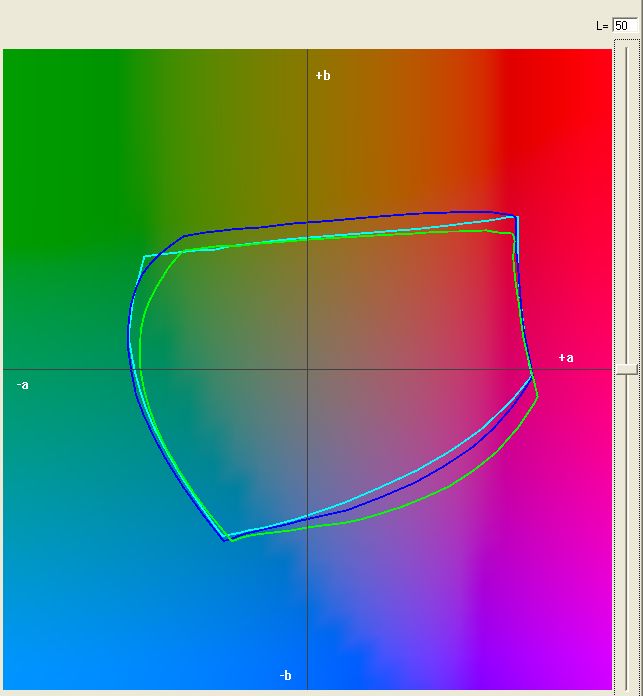
Task: Click the +b axis label
Action: (x=323, y=76)
